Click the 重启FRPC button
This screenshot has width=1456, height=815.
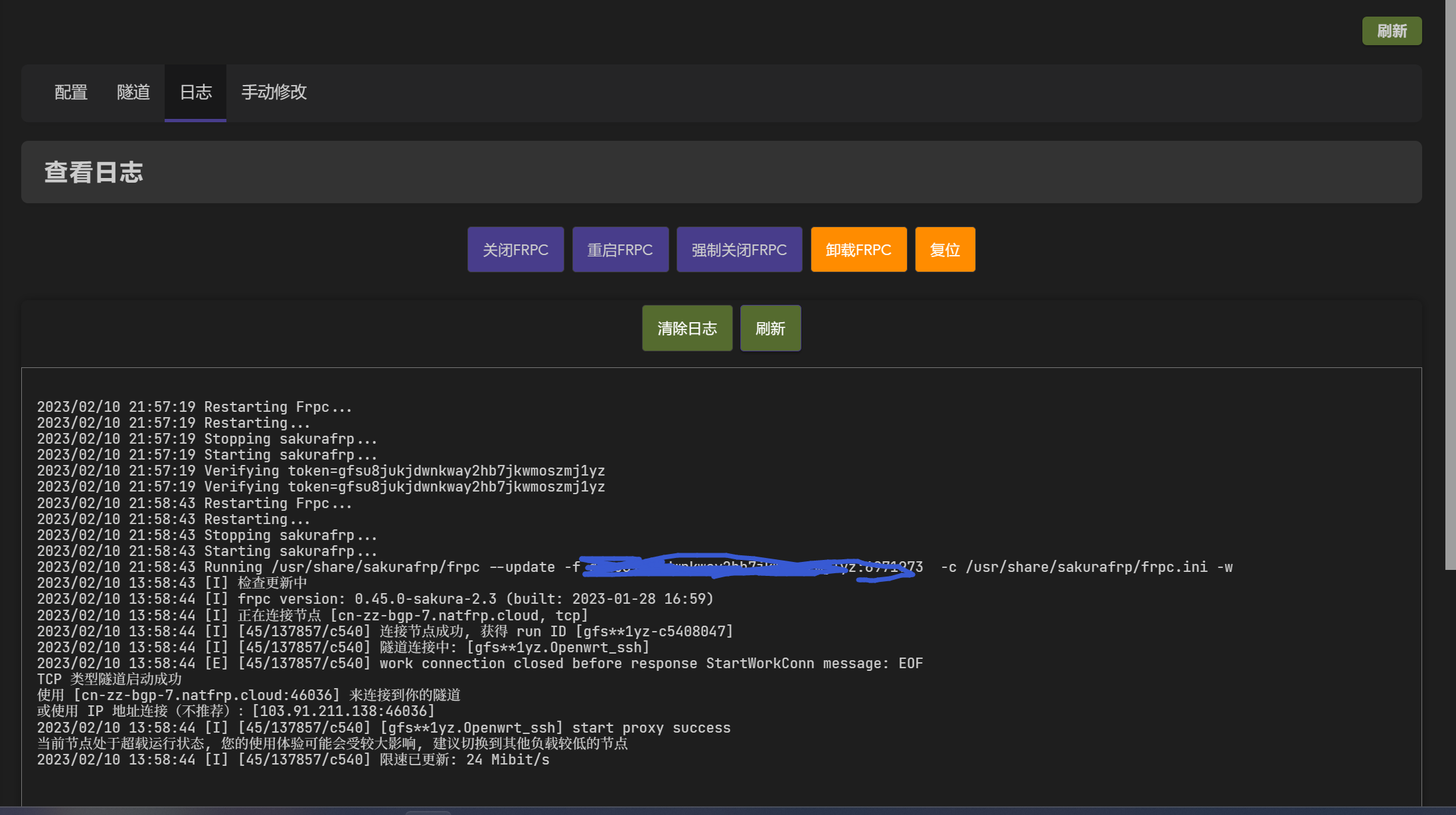(620, 250)
